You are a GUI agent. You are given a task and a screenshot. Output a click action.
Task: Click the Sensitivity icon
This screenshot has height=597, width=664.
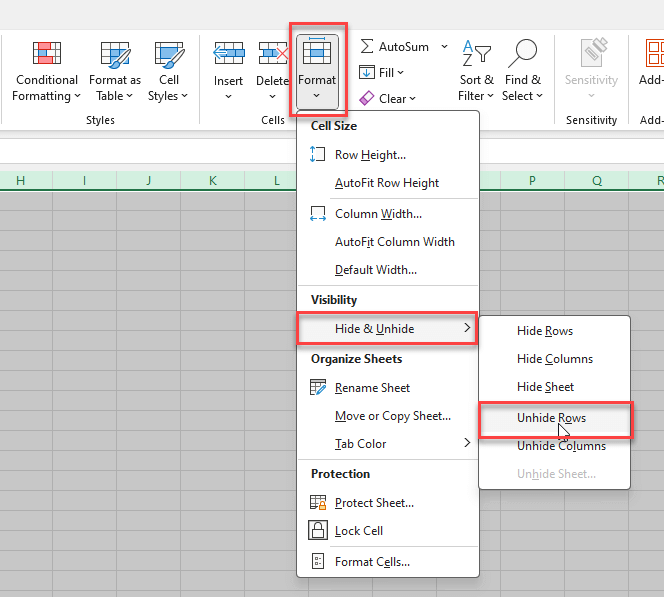tap(594, 53)
